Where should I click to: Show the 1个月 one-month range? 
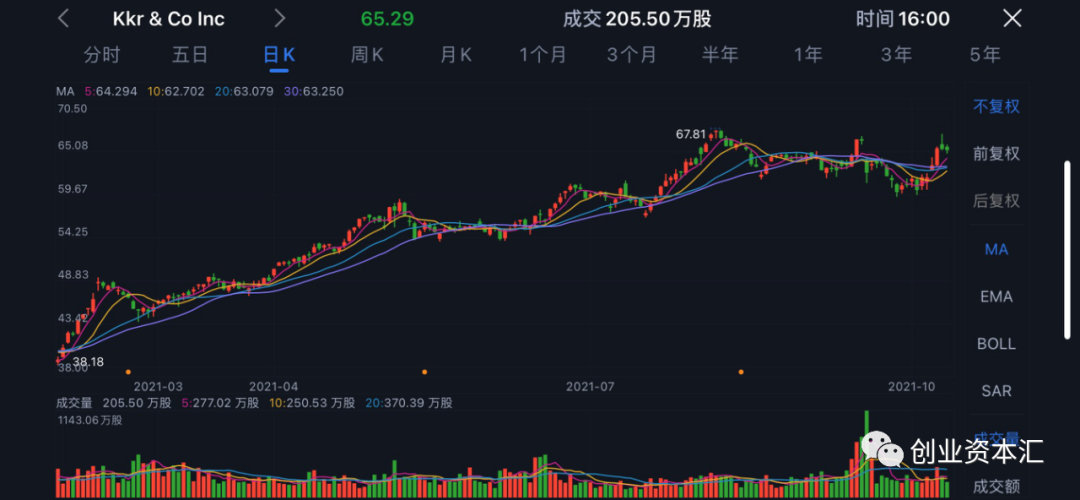(543, 55)
